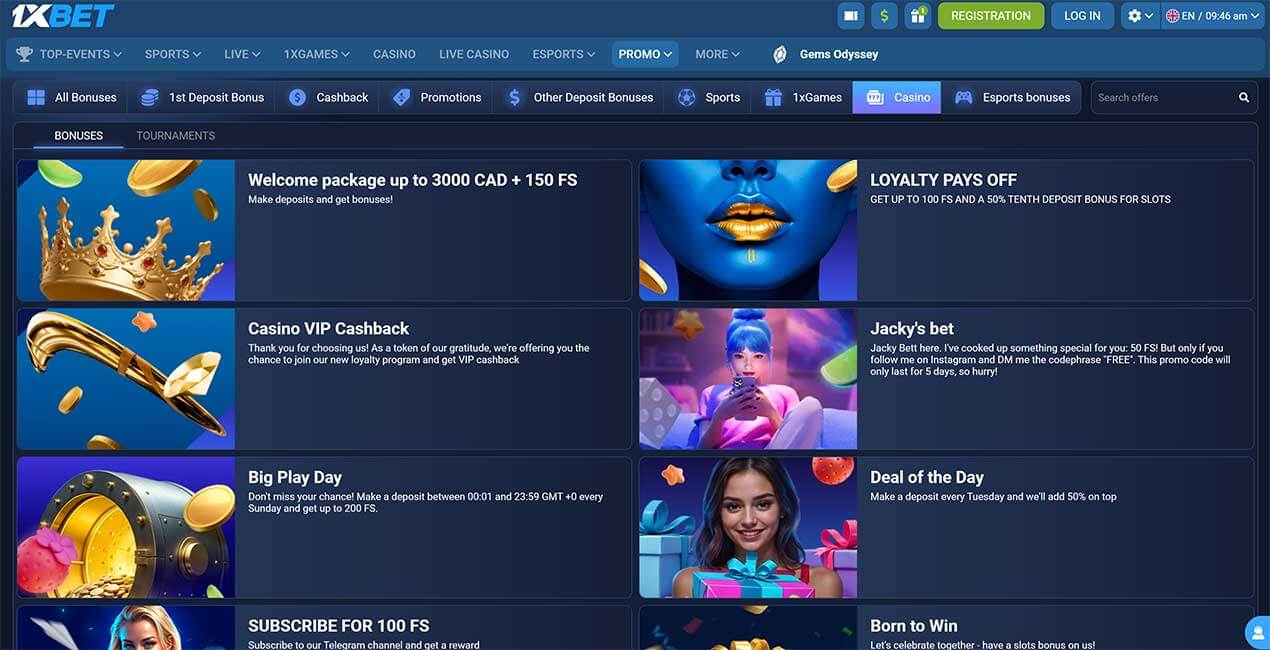The width and height of the screenshot is (1270, 650).
Task: Click the Casino slot machine icon
Action: tap(874, 97)
